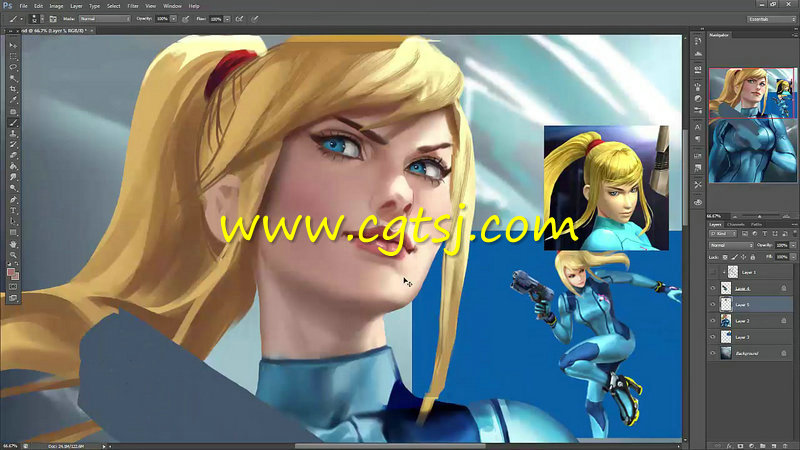Open the Image menu

coord(56,6)
